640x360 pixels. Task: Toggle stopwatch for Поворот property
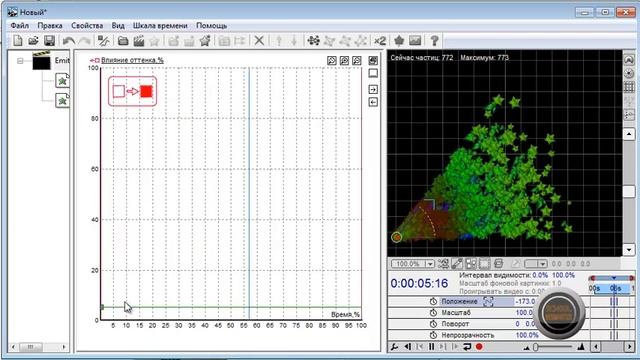[x=433, y=324]
